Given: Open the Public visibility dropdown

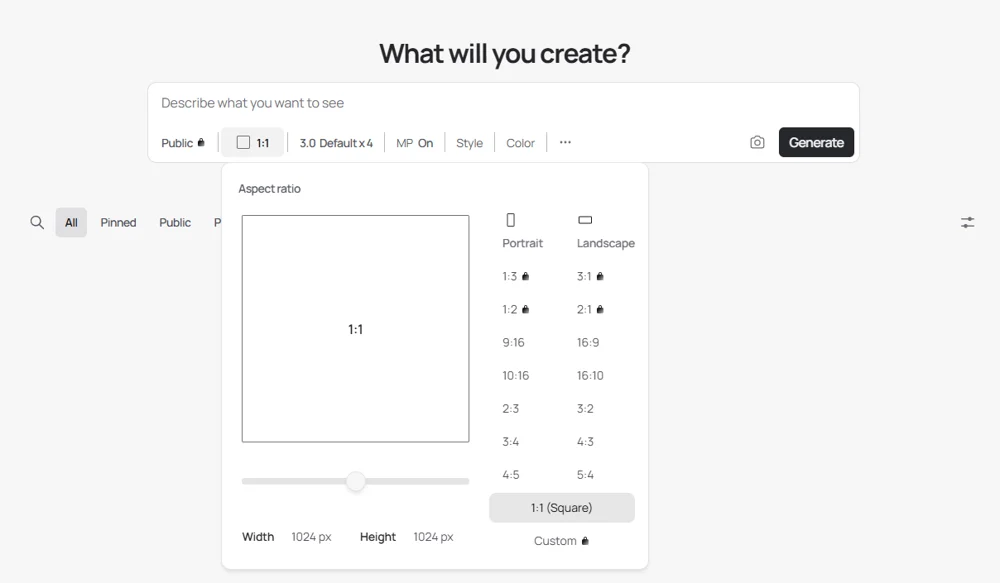Looking at the screenshot, I should [183, 143].
